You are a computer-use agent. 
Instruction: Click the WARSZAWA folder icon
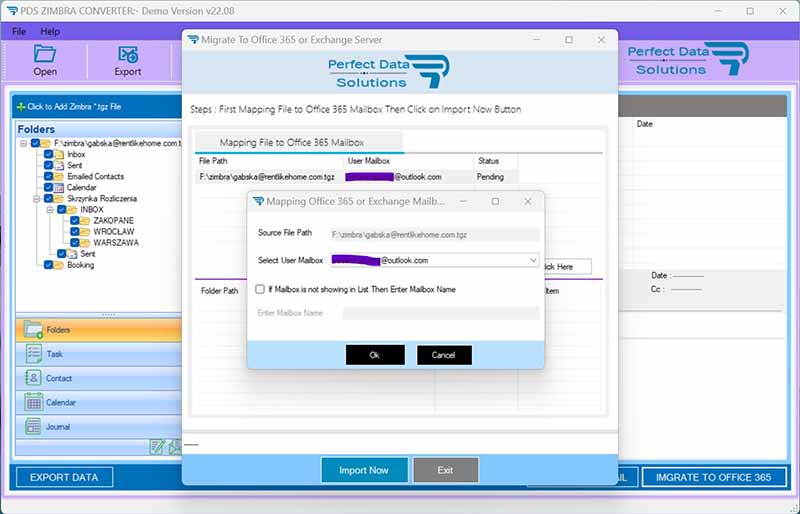[x=85, y=243]
